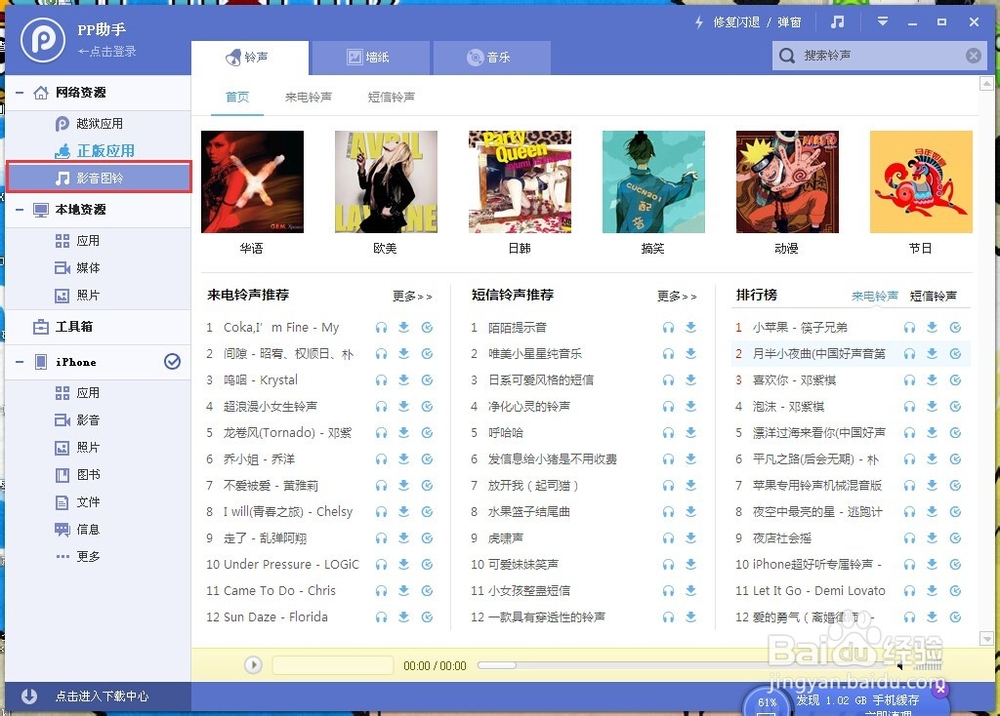Select 影音图铃 in sidebar
The image size is (1000, 716).
pos(99,178)
